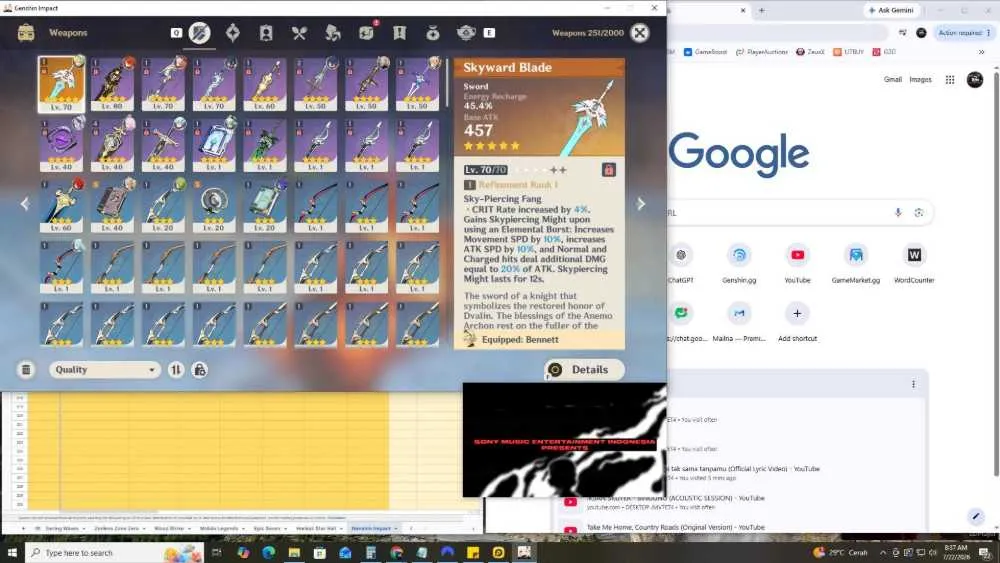Click the Q previous-tab key hint
Screen dimensions: 1000x563
pyautogui.click(x=176, y=33)
